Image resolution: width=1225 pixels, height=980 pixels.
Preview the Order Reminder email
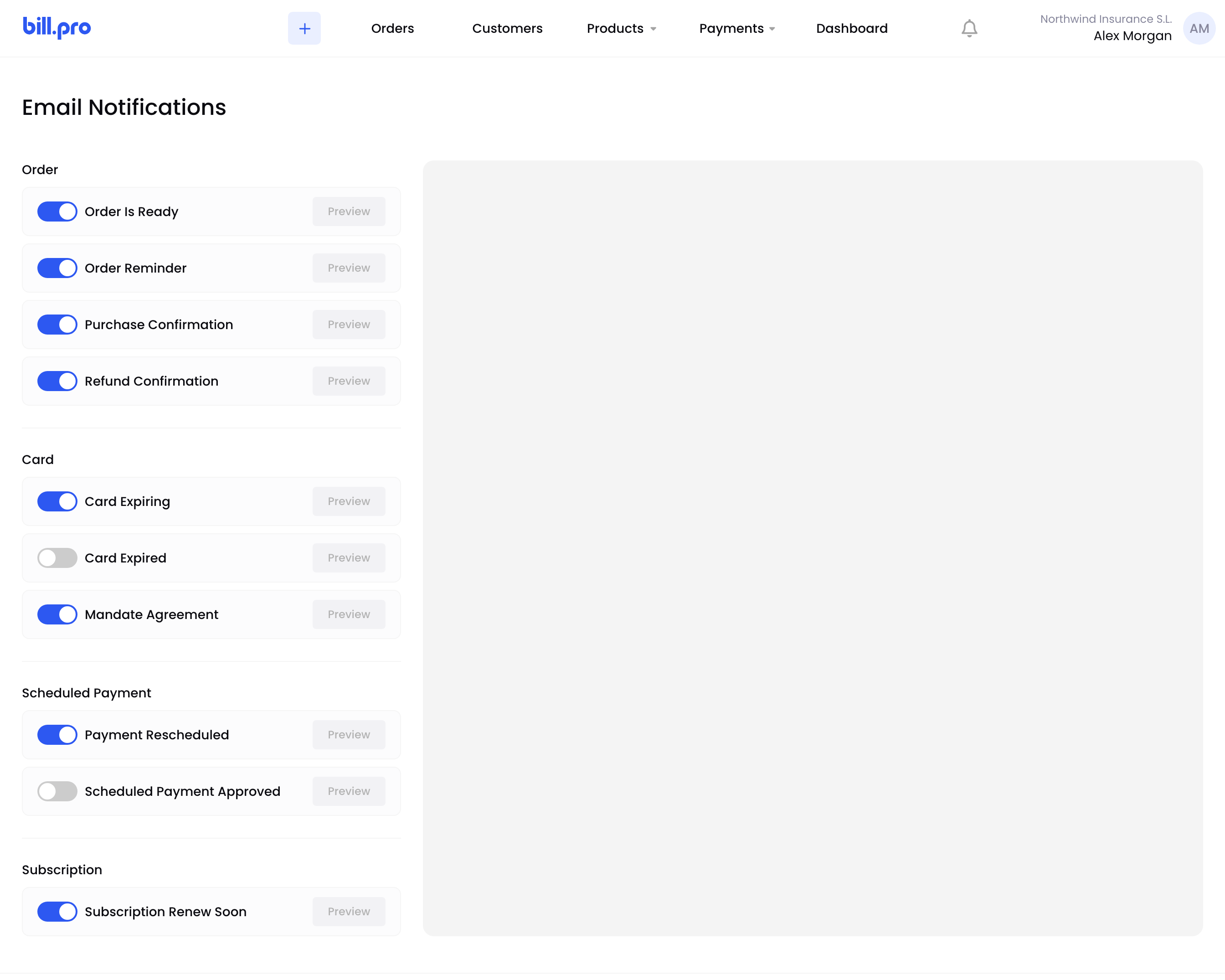[x=349, y=268]
